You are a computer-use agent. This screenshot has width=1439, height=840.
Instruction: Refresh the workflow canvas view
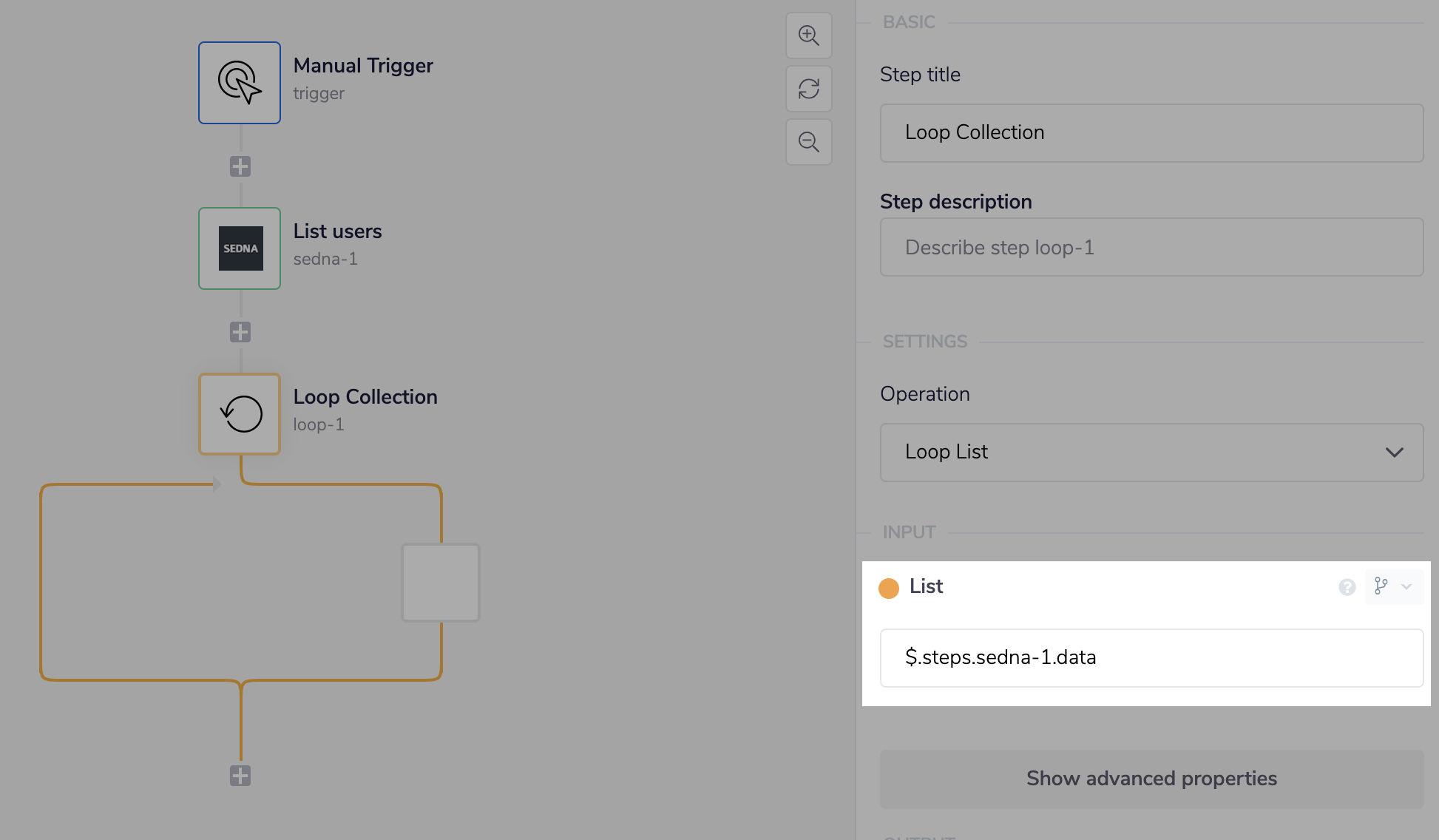point(808,88)
